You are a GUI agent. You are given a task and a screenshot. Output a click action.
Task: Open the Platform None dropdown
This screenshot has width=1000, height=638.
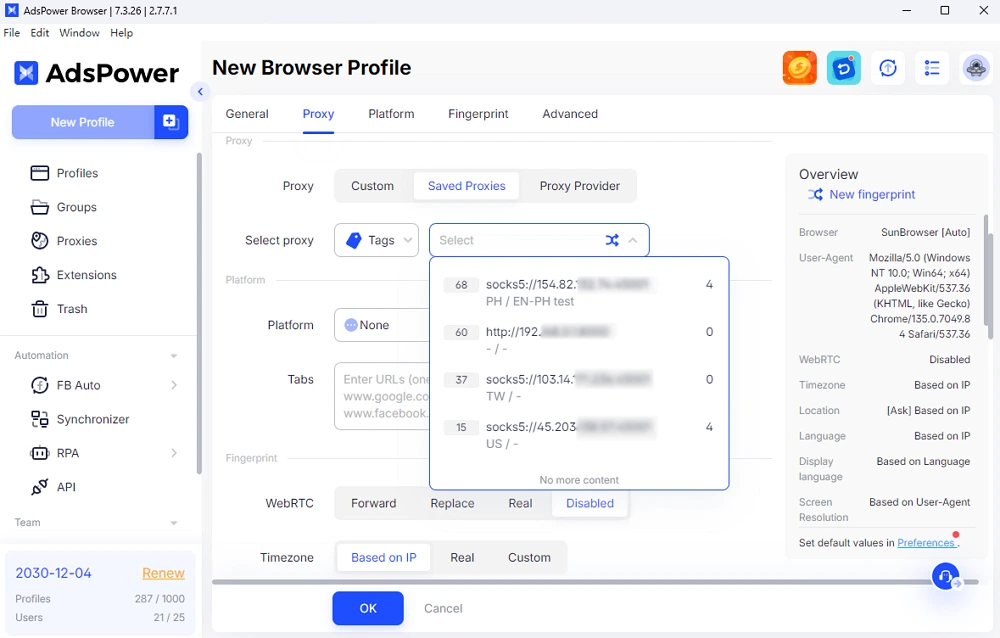pos(383,325)
